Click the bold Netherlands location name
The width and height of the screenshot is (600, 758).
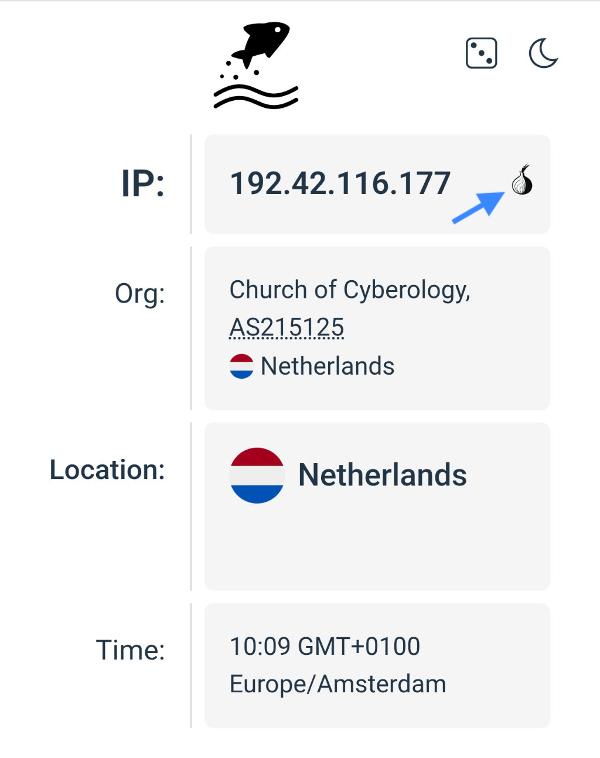pyautogui.click(x=382, y=474)
